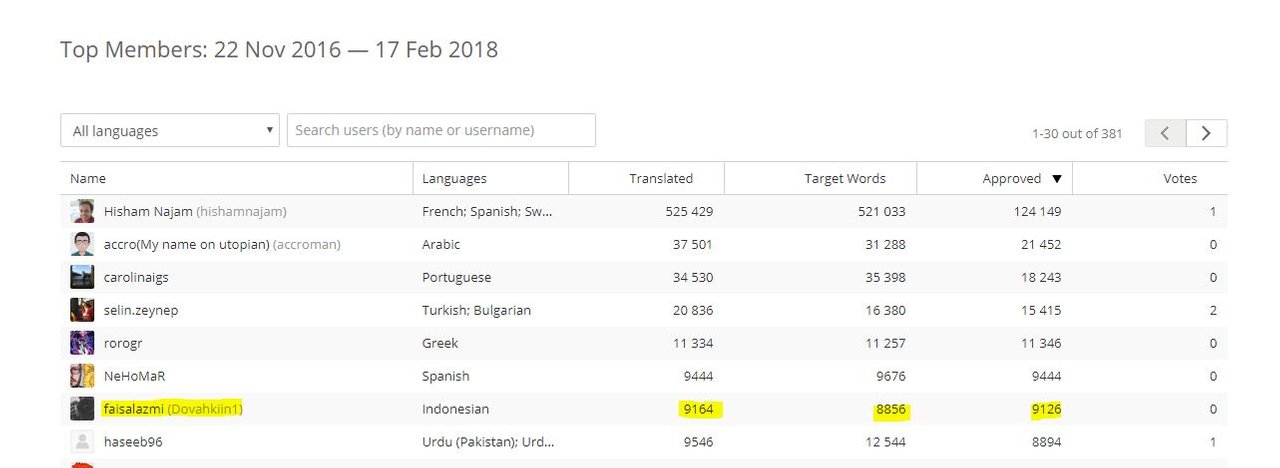Select carolinaigs avatar thumbnail

click(x=82, y=277)
